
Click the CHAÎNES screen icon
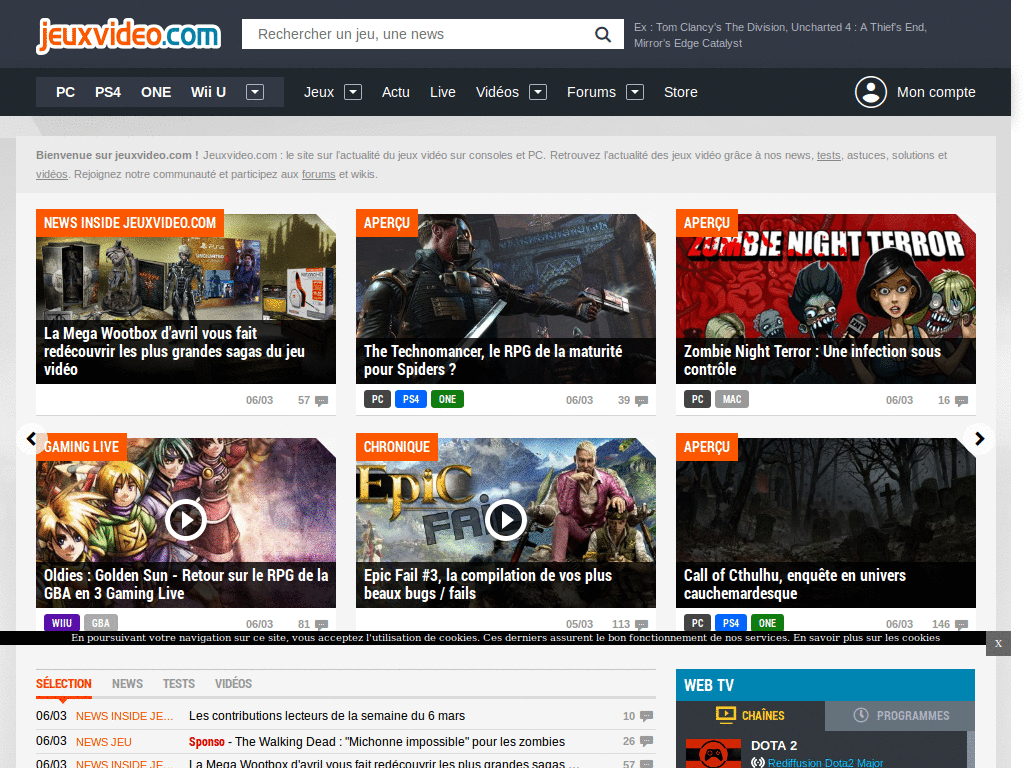tap(726, 714)
